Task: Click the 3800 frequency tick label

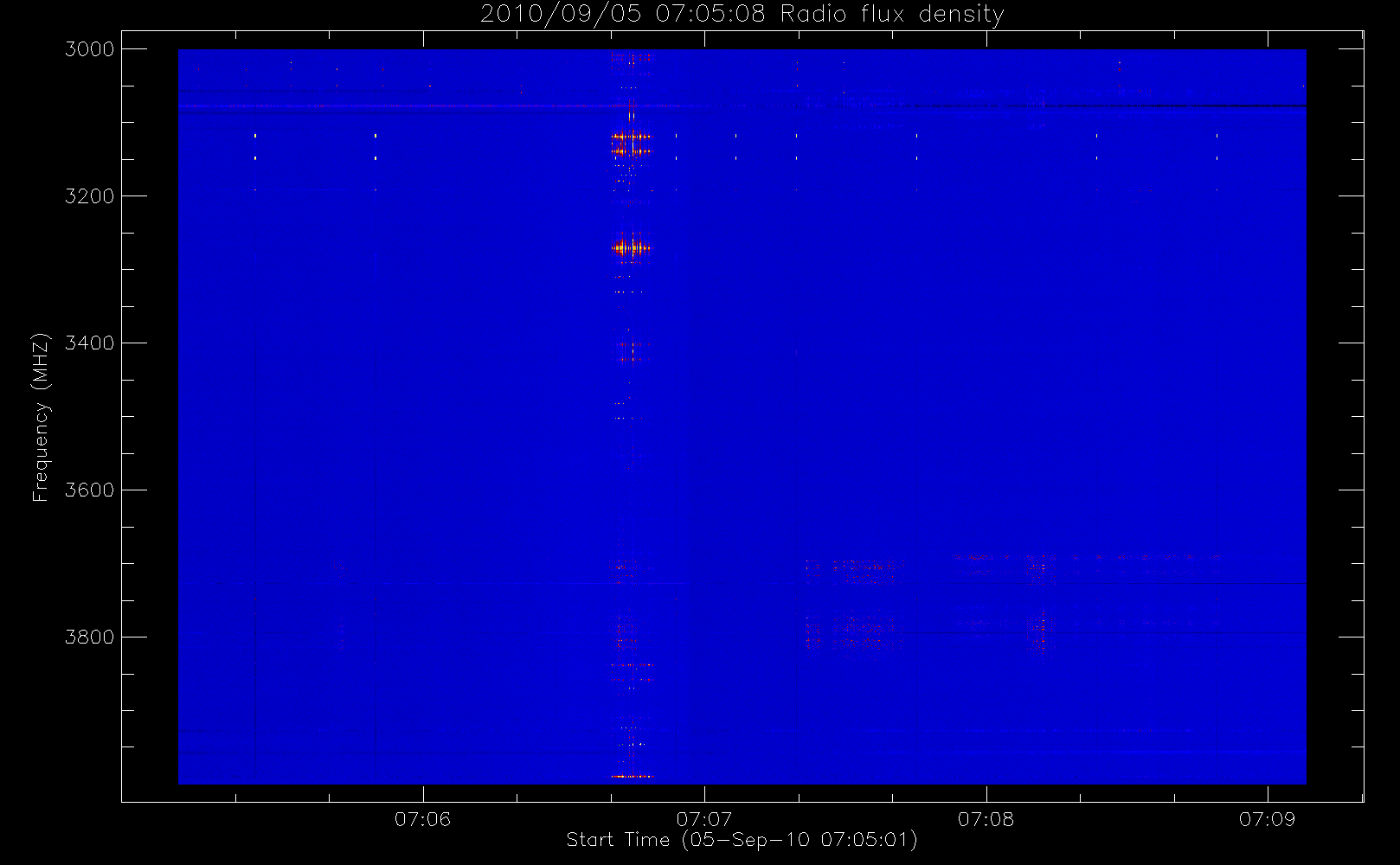Action: pyautogui.click(x=90, y=638)
